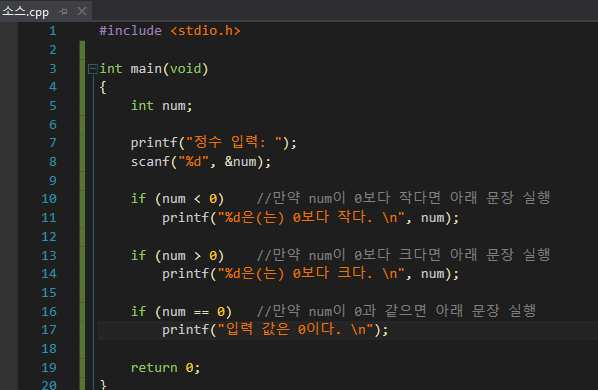Click the 'if (num == 0)' condition
The height and width of the screenshot is (390, 598).
tap(181, 311)
